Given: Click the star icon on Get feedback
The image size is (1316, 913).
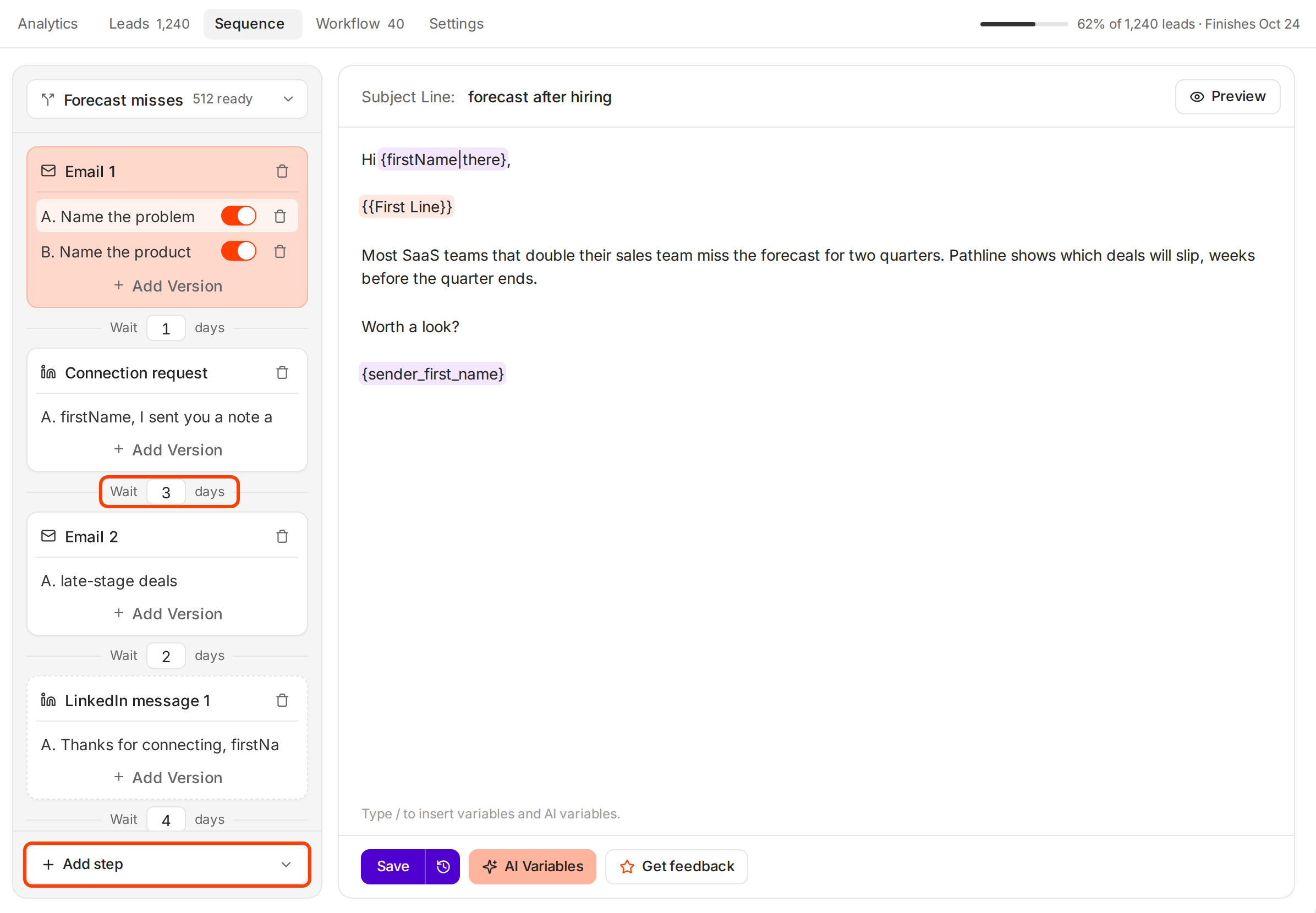Looking at the screenshot, I should (627, 867).
